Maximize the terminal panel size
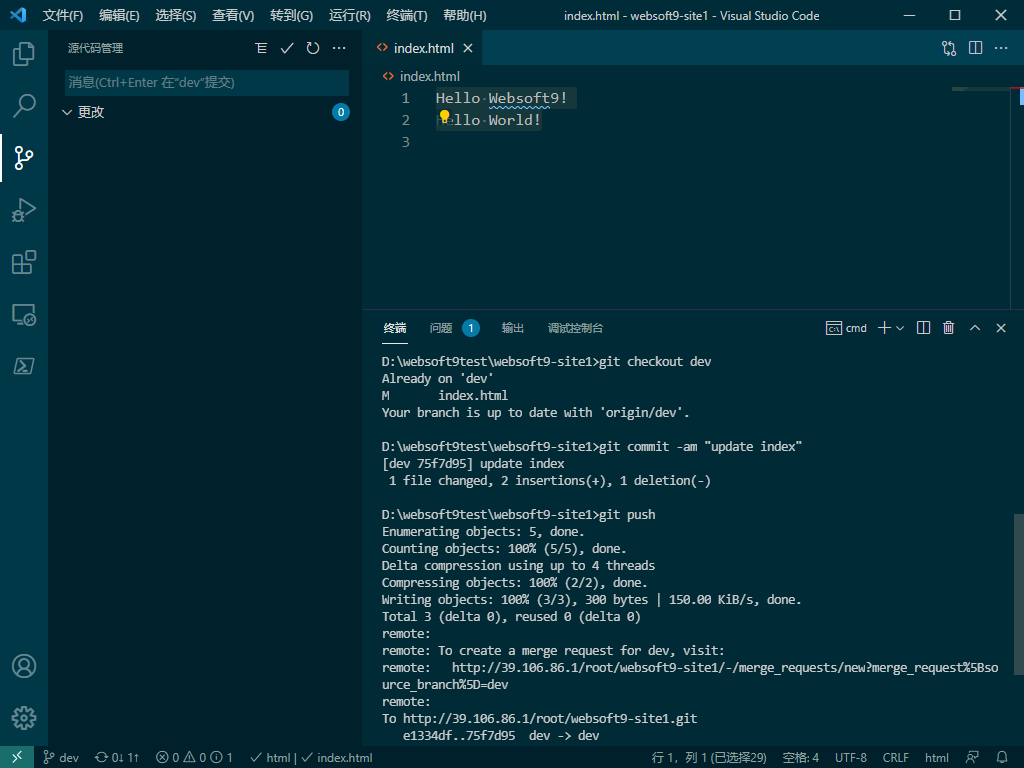Screen dimensions: 1024x768 (x=975, y=328)
